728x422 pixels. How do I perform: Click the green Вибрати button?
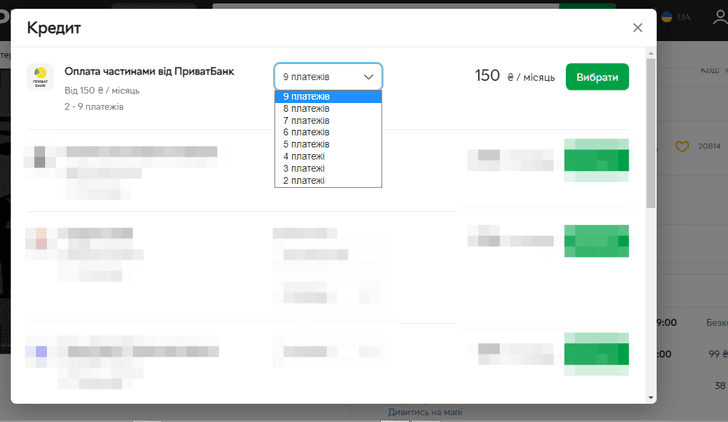coord(597,77)
